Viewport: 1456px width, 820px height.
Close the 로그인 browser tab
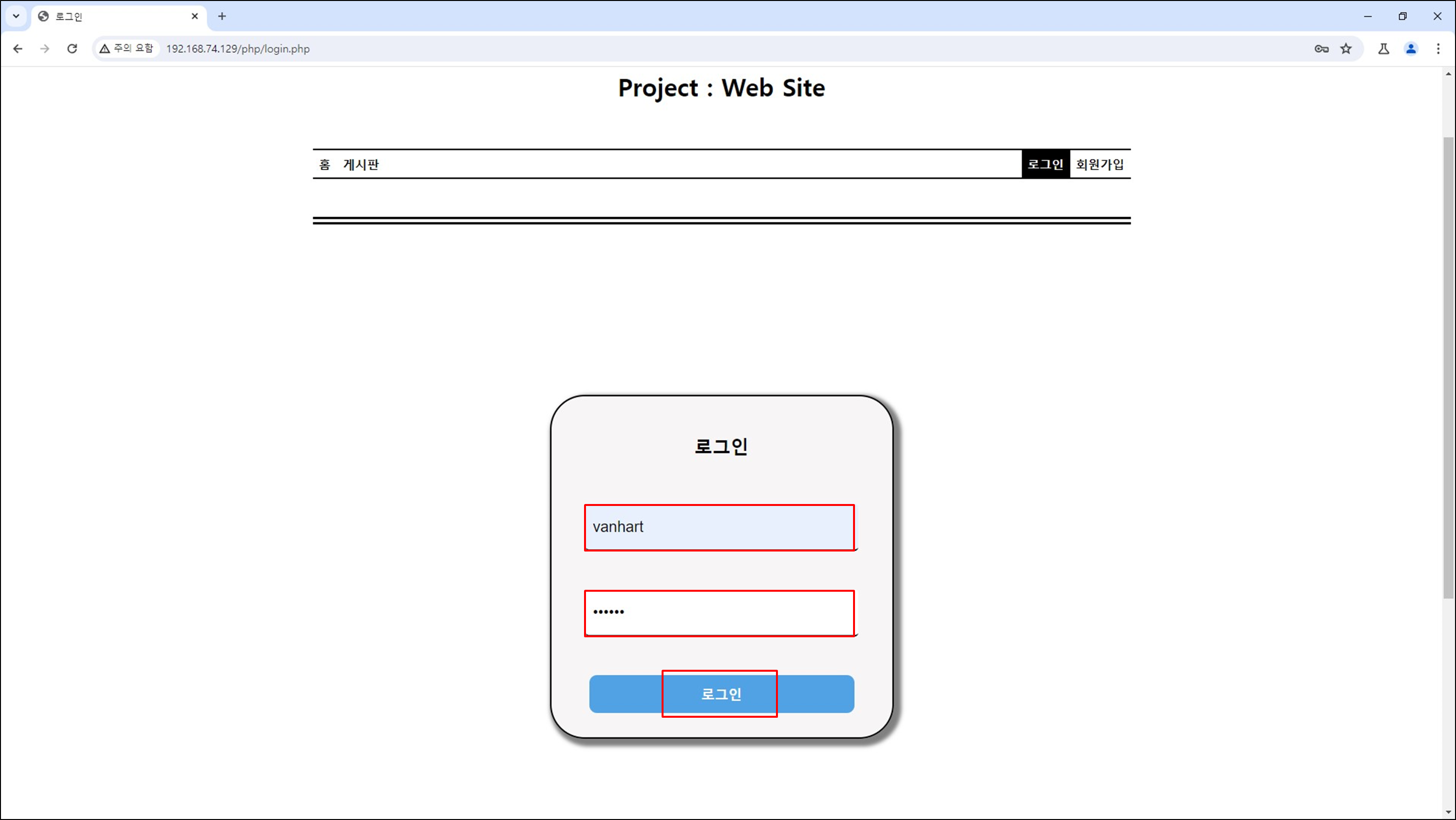click(194, 16)
